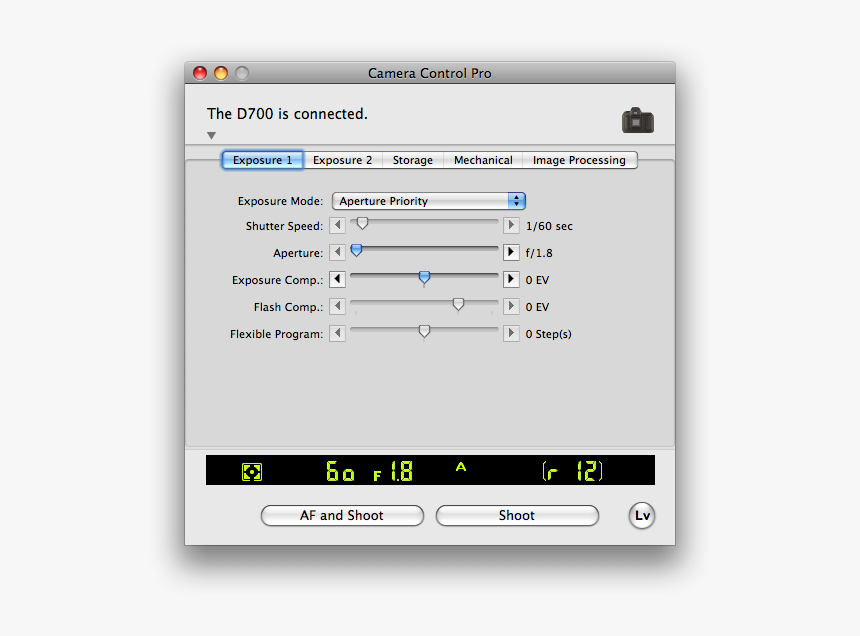Viewport: 860px width, 636px height.
Task: Click the Shutter Speed slider thumb
Action: (x=362, y=224)
